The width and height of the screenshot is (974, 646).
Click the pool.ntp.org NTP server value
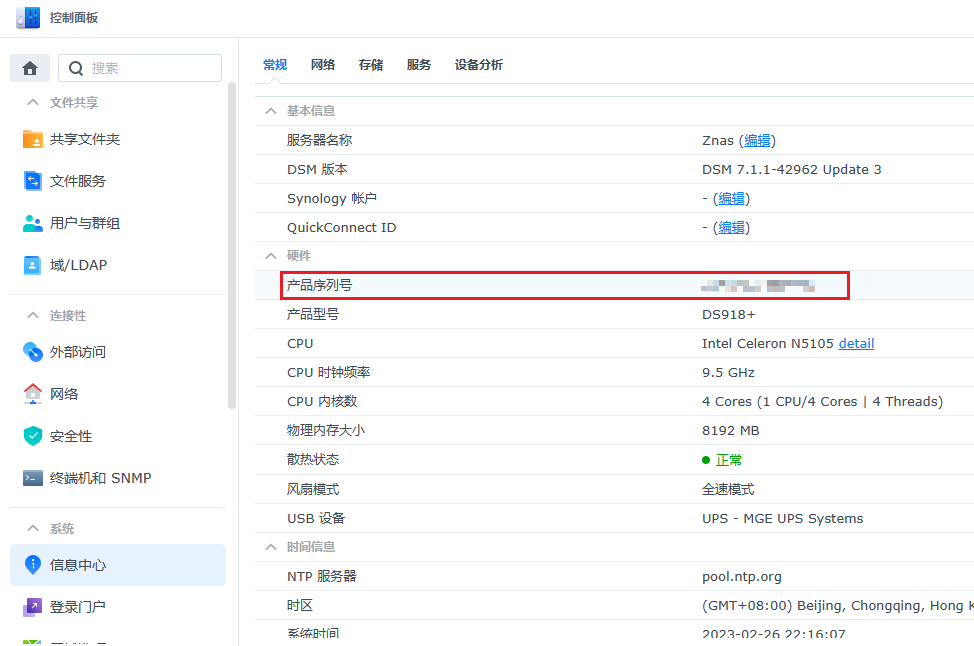[742, 576]
